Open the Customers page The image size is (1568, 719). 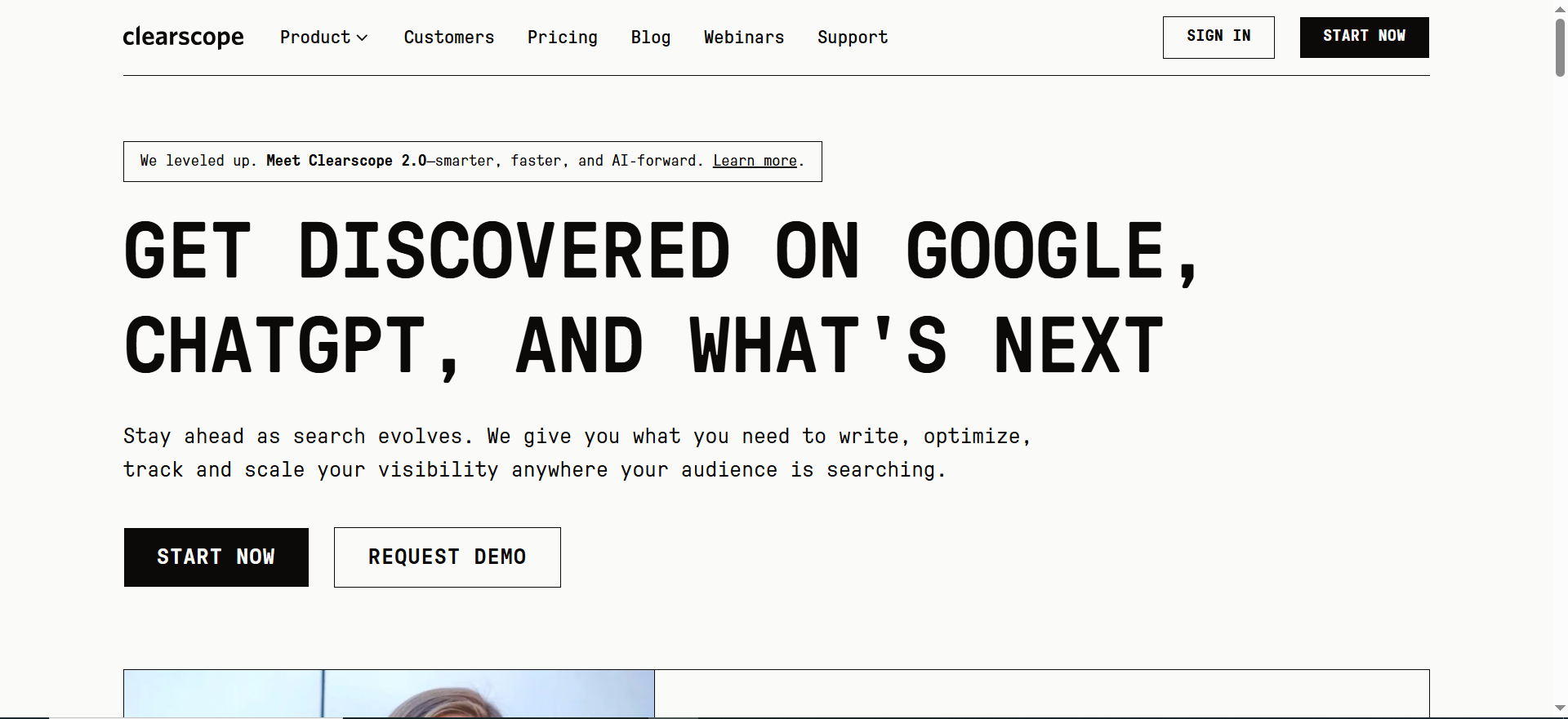point(449,38)
